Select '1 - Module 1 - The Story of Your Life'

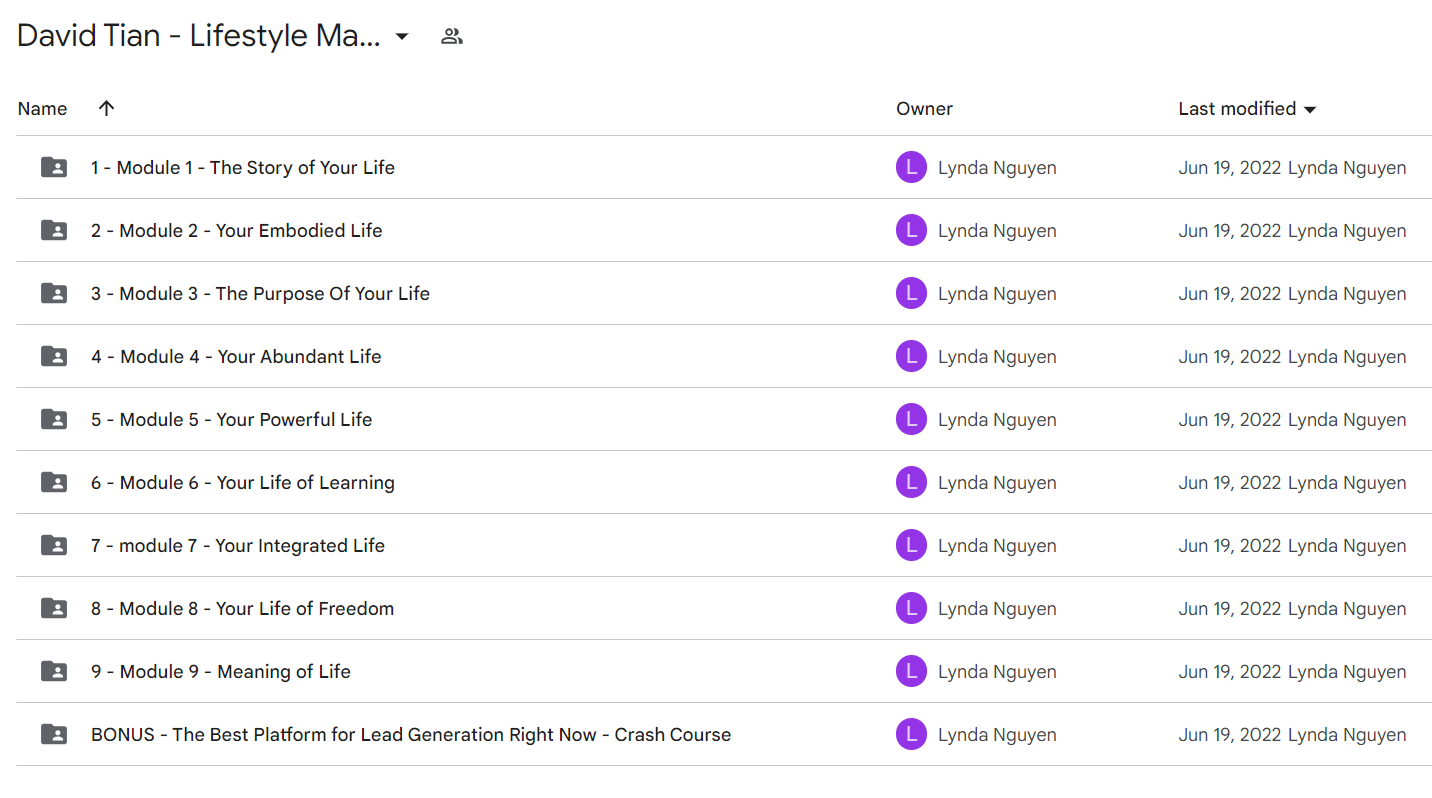pos(243,167)
